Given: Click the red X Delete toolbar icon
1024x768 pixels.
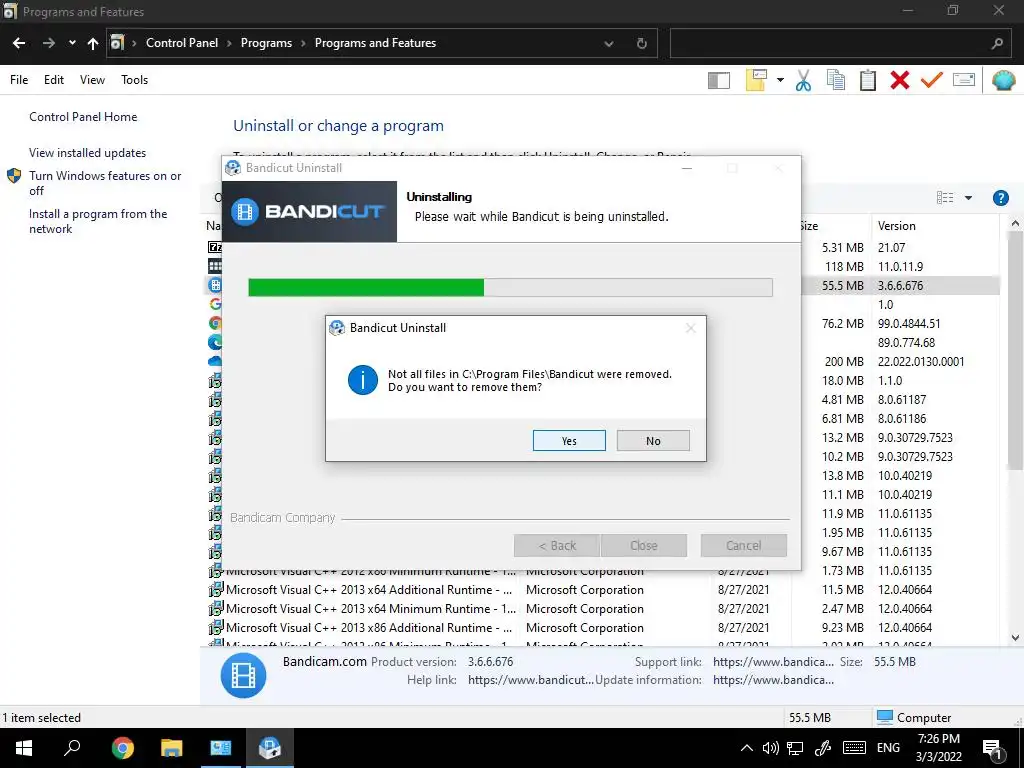Looking at the screenshot, I should click(900, 80).
